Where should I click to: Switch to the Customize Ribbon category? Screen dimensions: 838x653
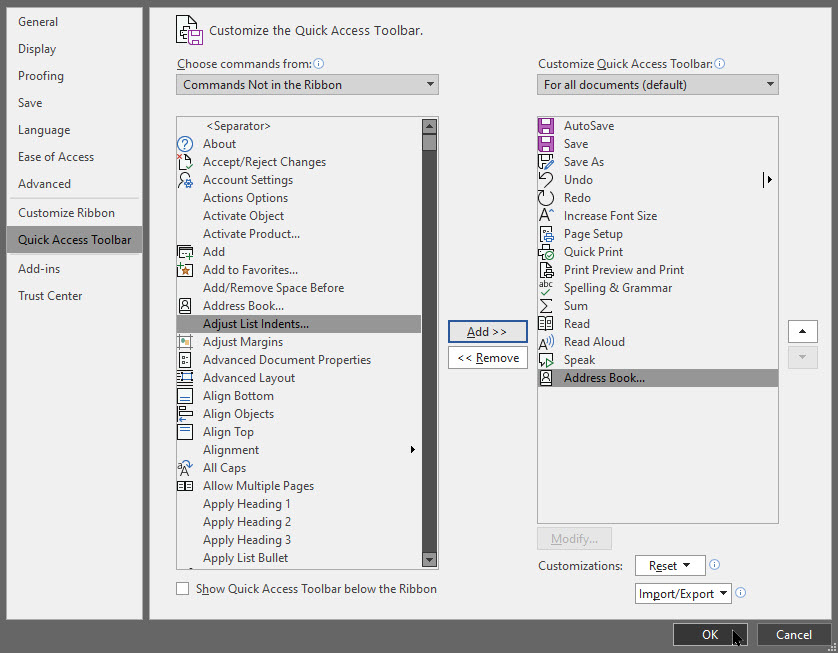pyautogui.click(x=66, y=213)
